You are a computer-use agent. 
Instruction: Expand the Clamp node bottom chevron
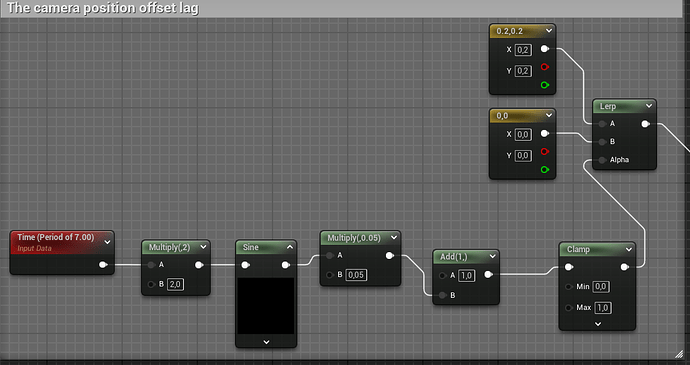(598, 324)
